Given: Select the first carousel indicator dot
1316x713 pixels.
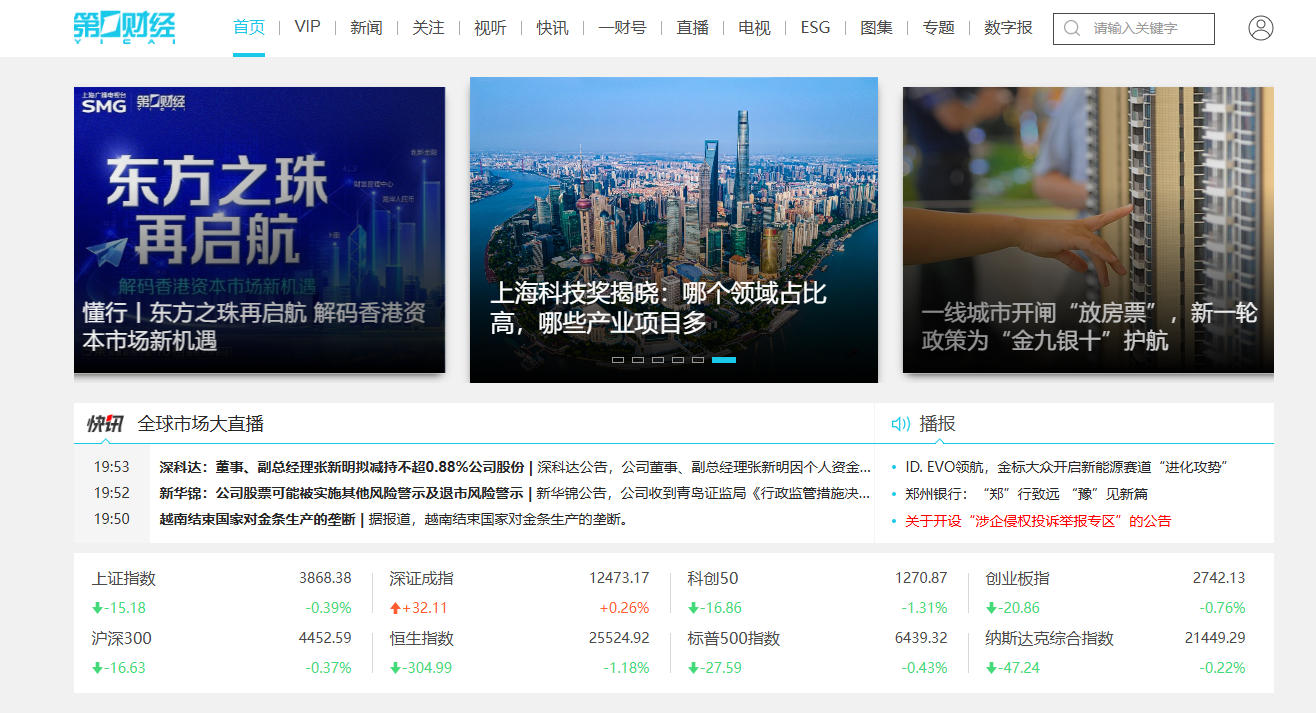Looking at the screenshot, I should pos(618,360).
